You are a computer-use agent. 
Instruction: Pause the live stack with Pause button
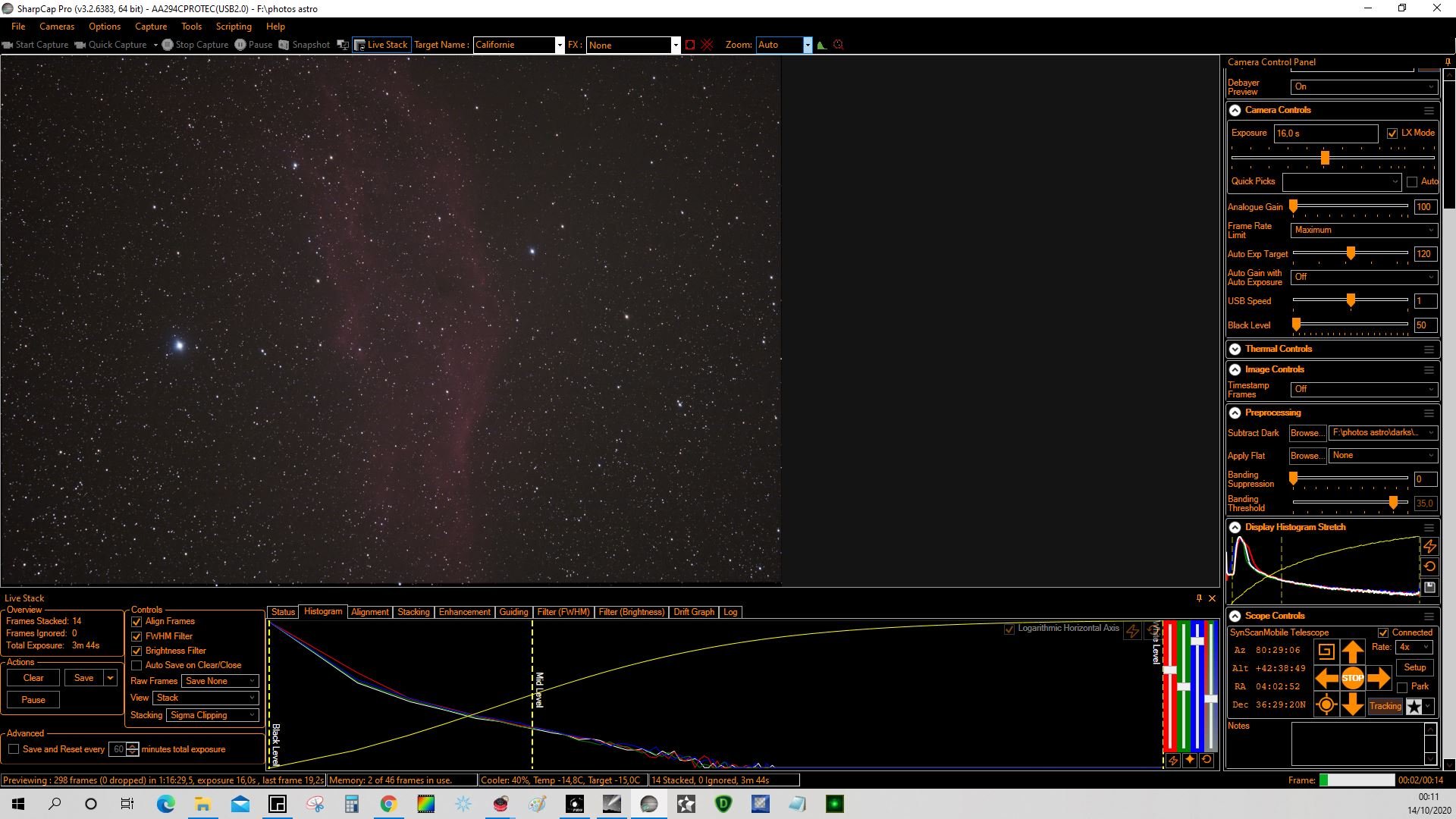33,700
